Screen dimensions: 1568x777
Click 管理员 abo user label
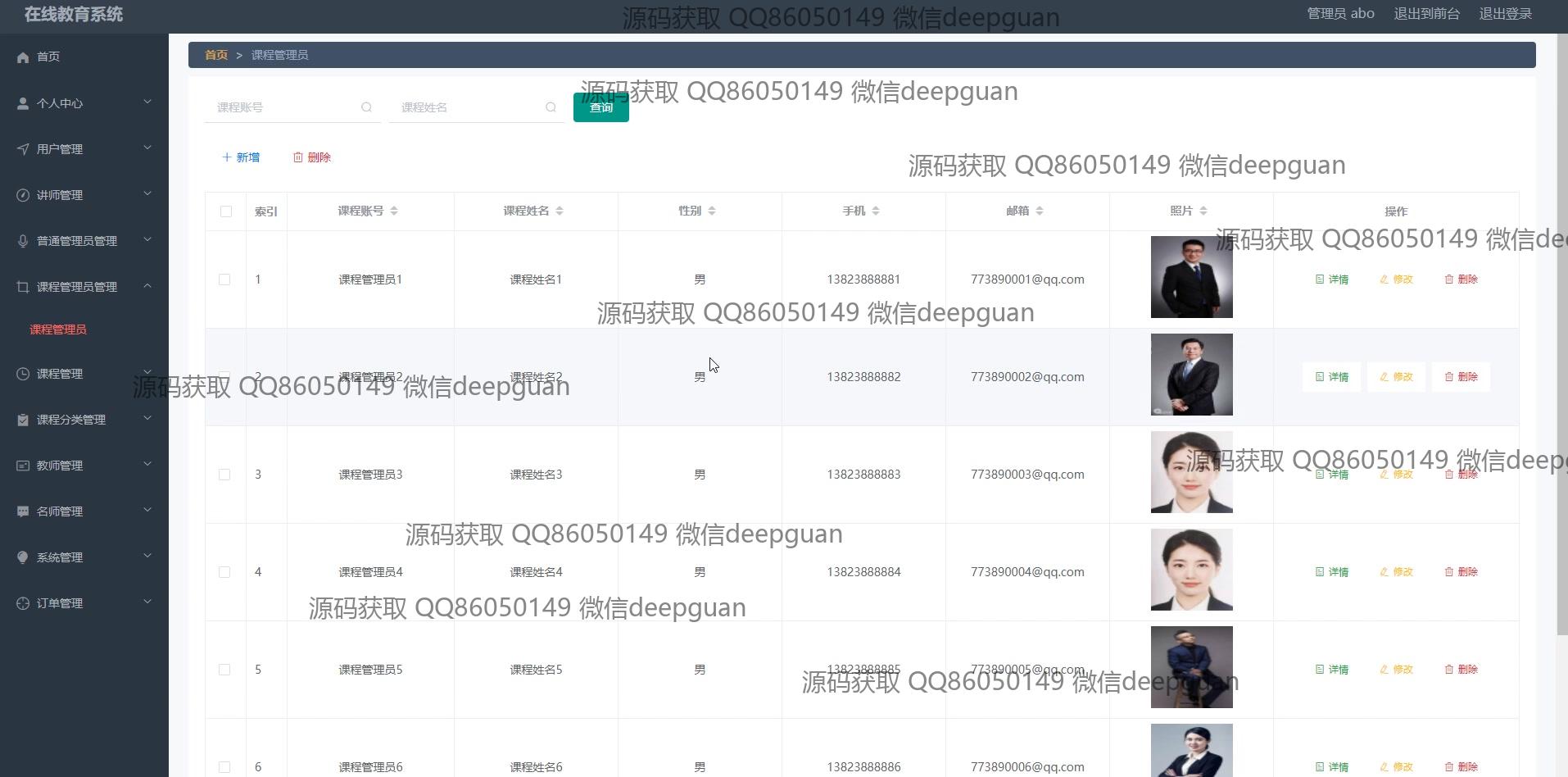(x=1340, y=14)
